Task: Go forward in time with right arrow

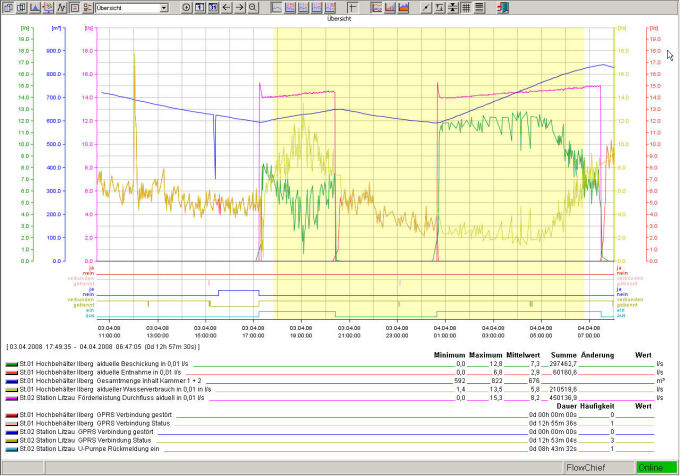Action: pos(240,7)
